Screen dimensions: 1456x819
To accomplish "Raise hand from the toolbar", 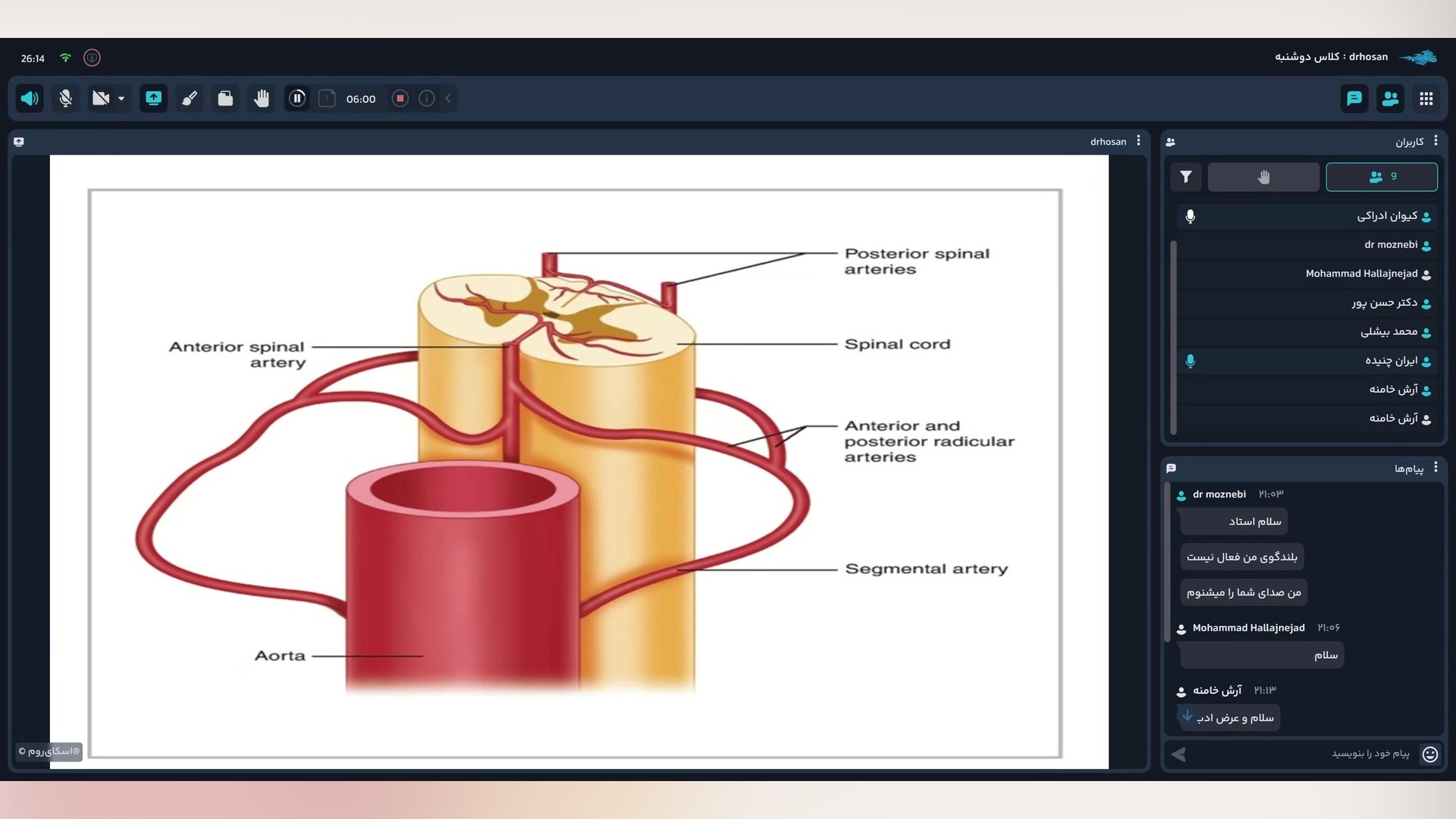I will pos(262,99).
